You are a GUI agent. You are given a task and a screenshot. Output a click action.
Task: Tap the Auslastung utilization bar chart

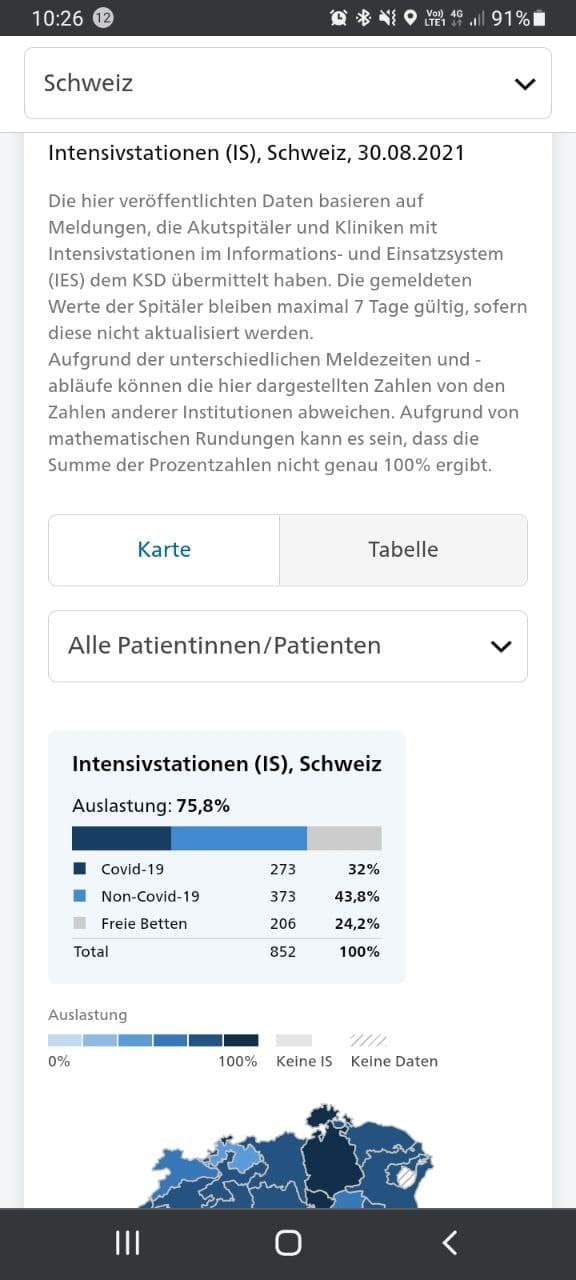coord(225,836)
